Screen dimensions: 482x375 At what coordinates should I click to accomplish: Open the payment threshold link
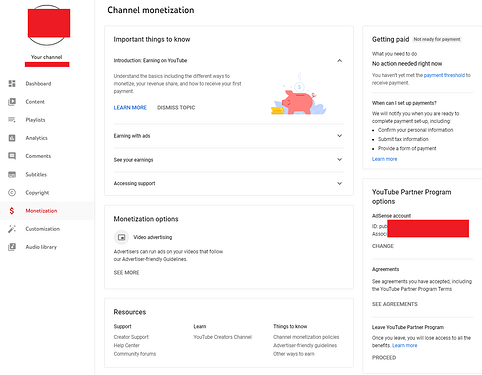[444, 75]
